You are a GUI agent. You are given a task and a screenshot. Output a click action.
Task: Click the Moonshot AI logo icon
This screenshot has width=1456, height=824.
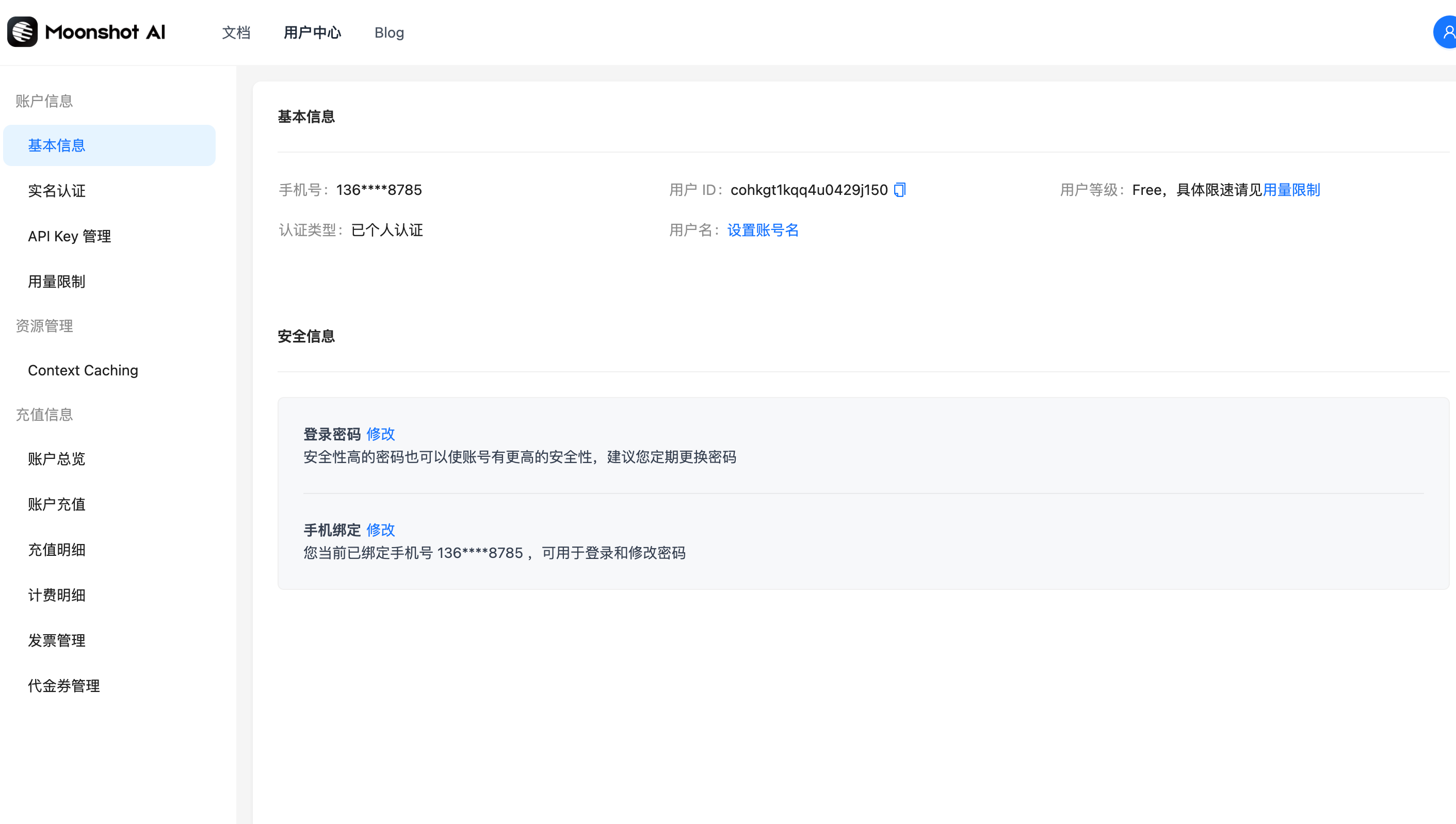click(x=23, y=31)
